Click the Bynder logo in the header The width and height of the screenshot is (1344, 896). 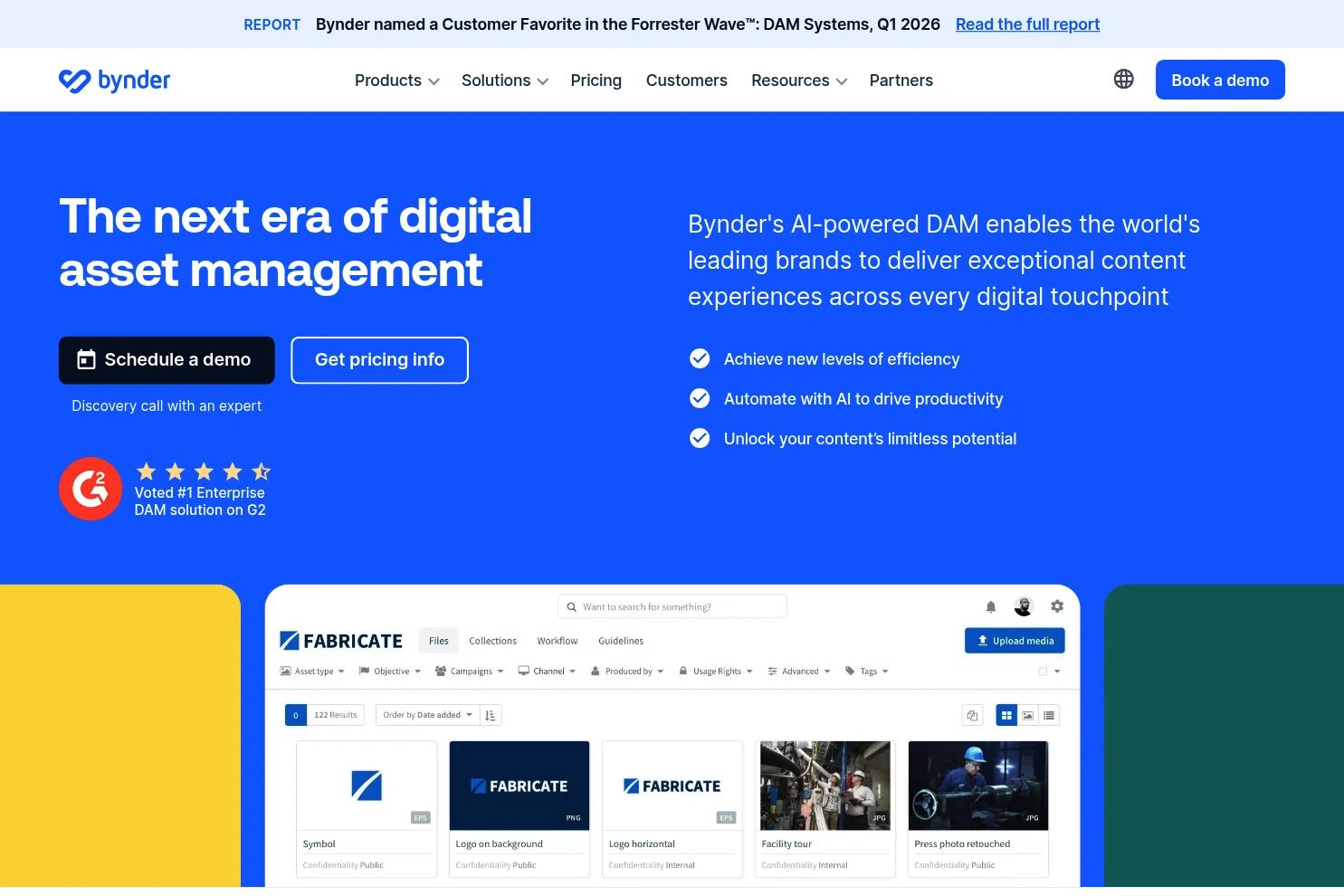[x=114, y=81]
